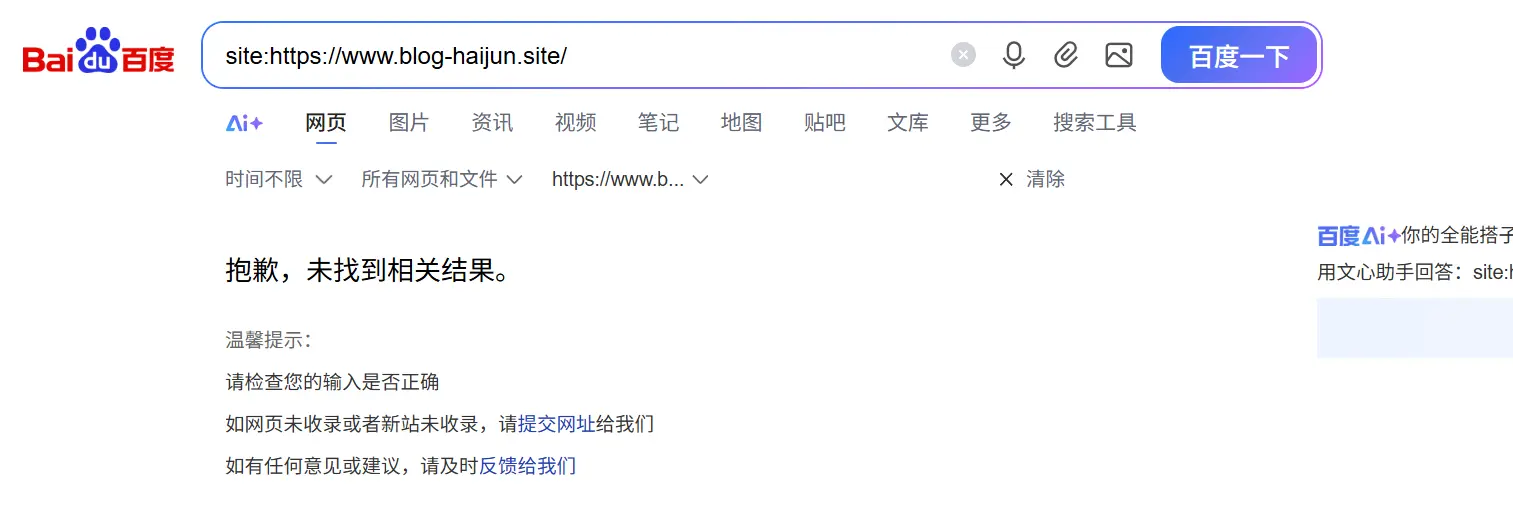Viewport: 1513px width, 505px height.
Task: Click the X icon beside 清除
Action: (1006, 180)
